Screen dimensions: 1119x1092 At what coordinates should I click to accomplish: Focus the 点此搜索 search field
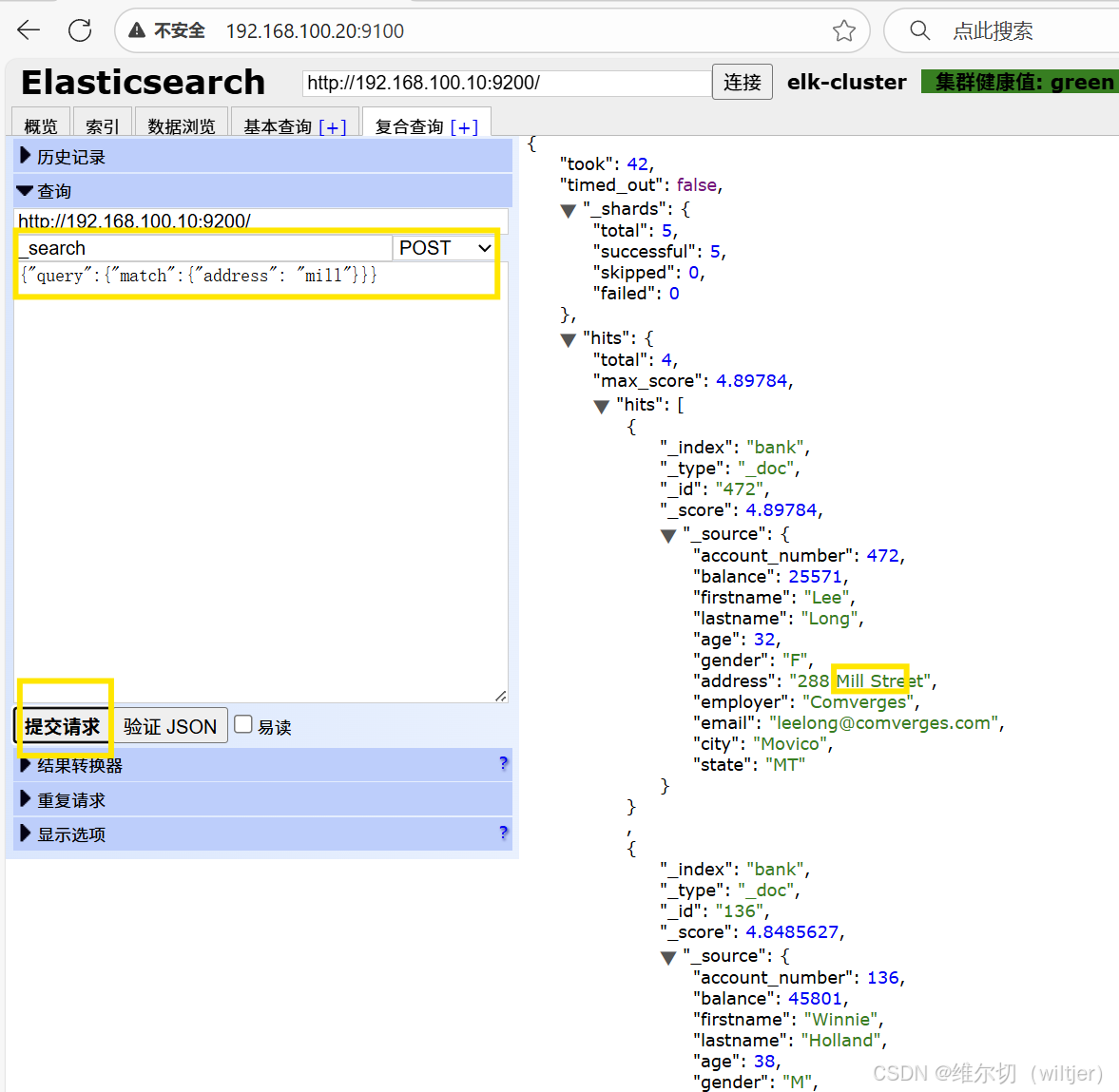(x=993, y=30)
